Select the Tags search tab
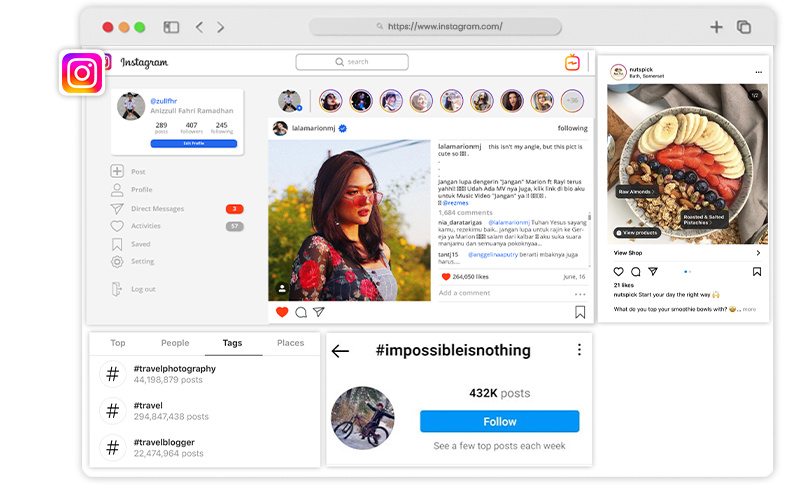Image resolution: width=800 pixels, height=500 pixels. 233,343
